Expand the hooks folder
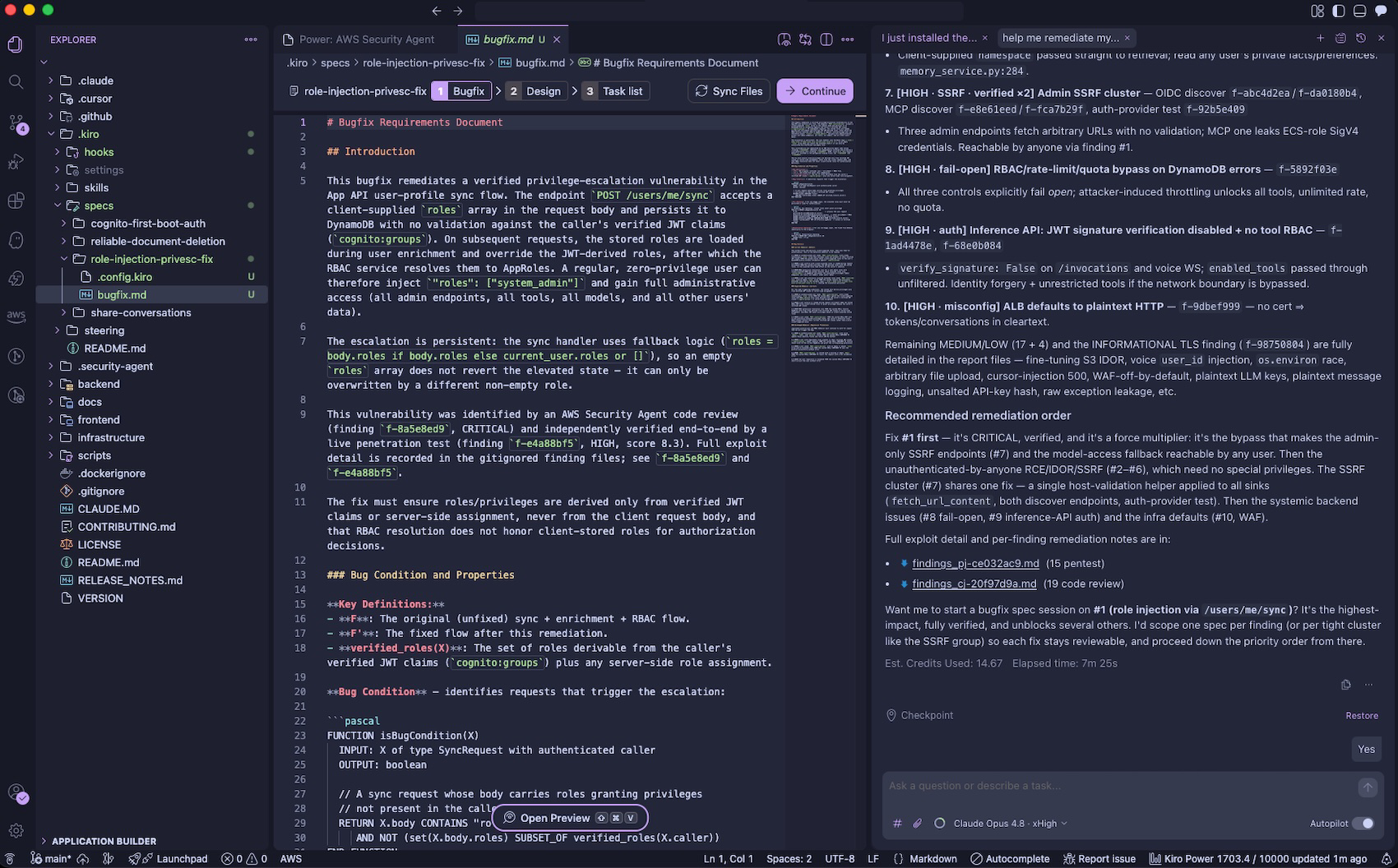This screenshot has width=1398, height=868. pos(150,152)
